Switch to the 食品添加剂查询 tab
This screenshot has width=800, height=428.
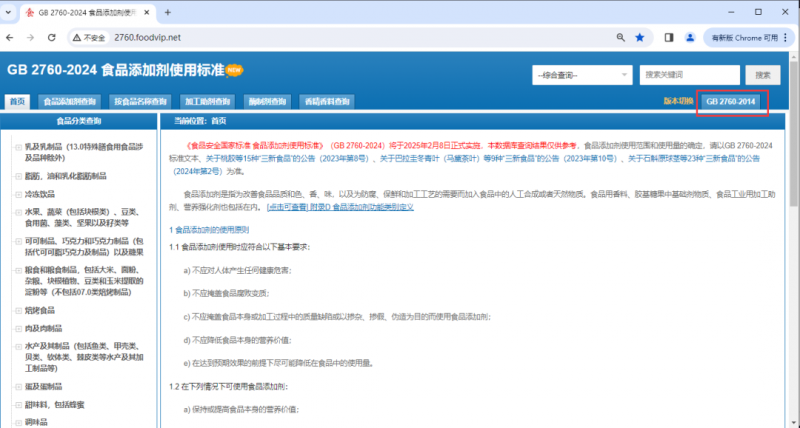click(x=69, y=102)
